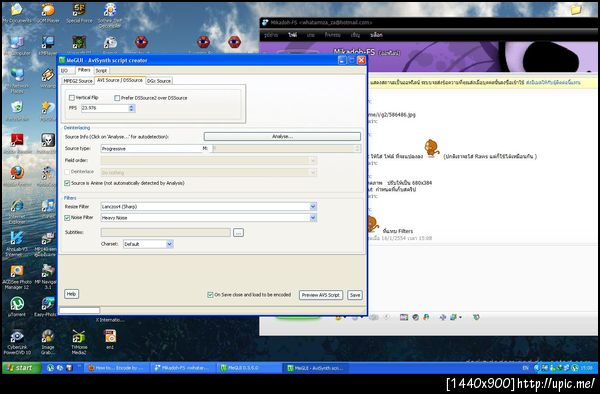
Task: Switch to MeGUI 0.3.5.0 taskbar window
Action: [x=249, y=368]
